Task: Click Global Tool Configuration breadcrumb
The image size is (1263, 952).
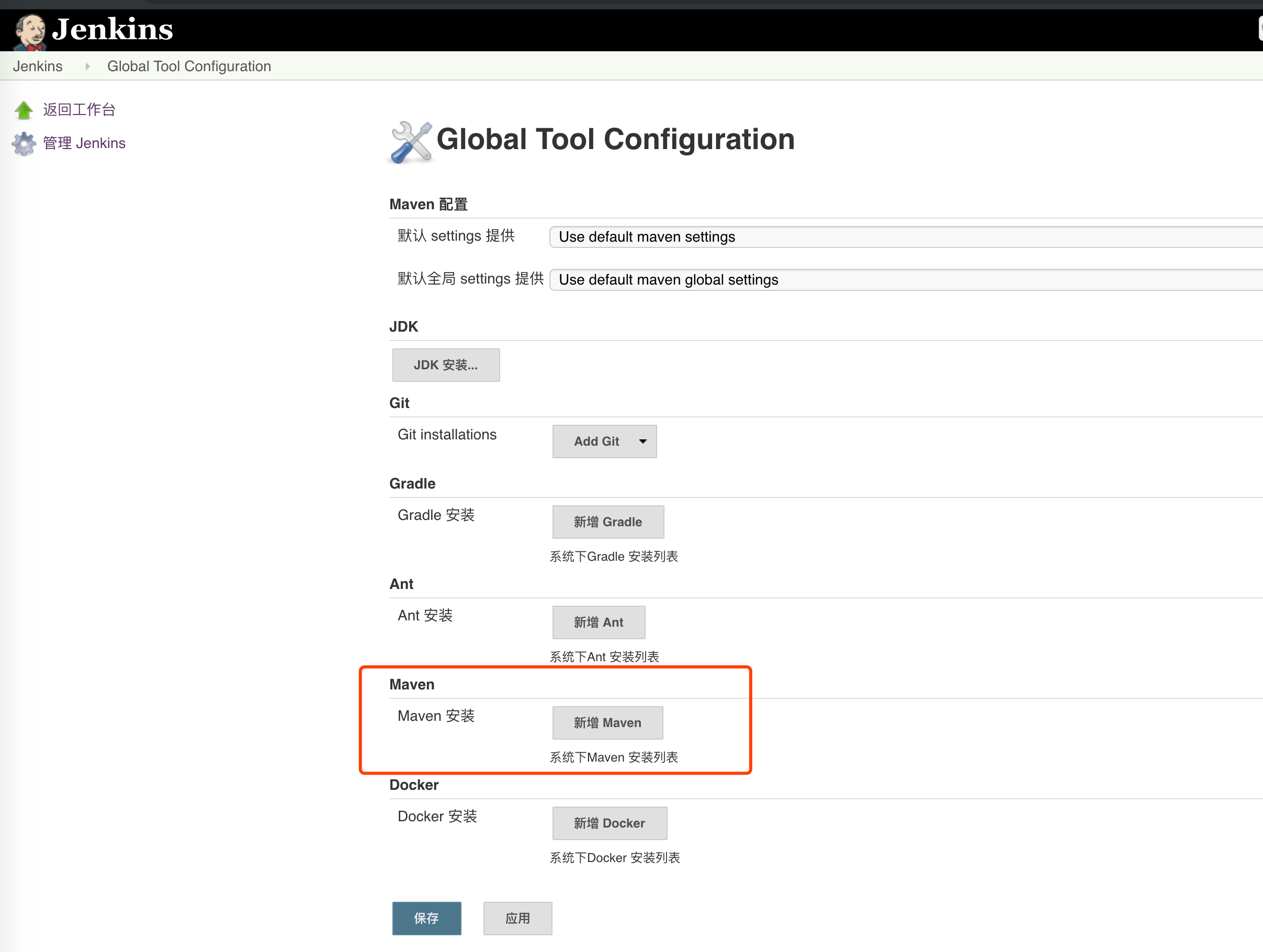Action: [189, 66]
